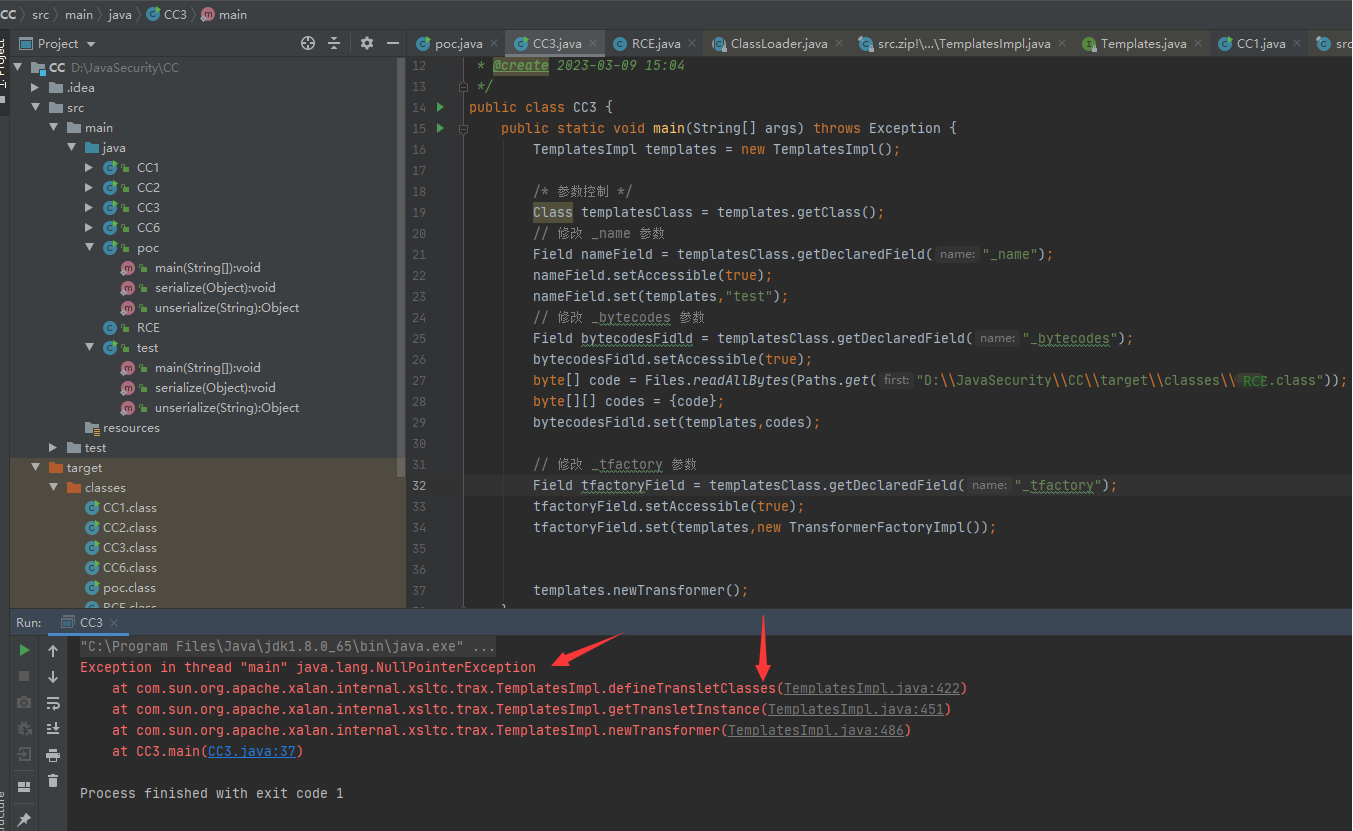Open the TemplatesImpl.java editor tab
The image size is (1353, 831).
point(964,44)
